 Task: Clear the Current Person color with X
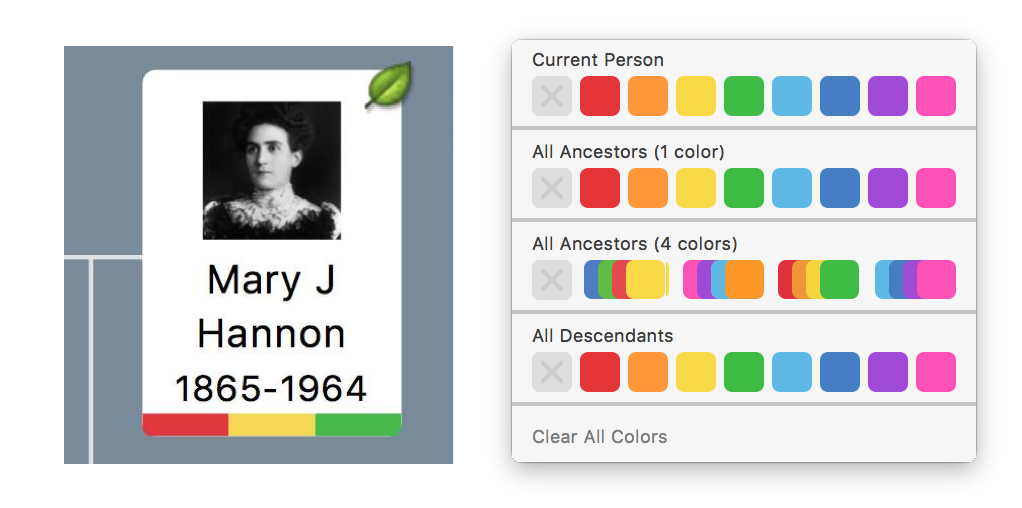(552, 96)
